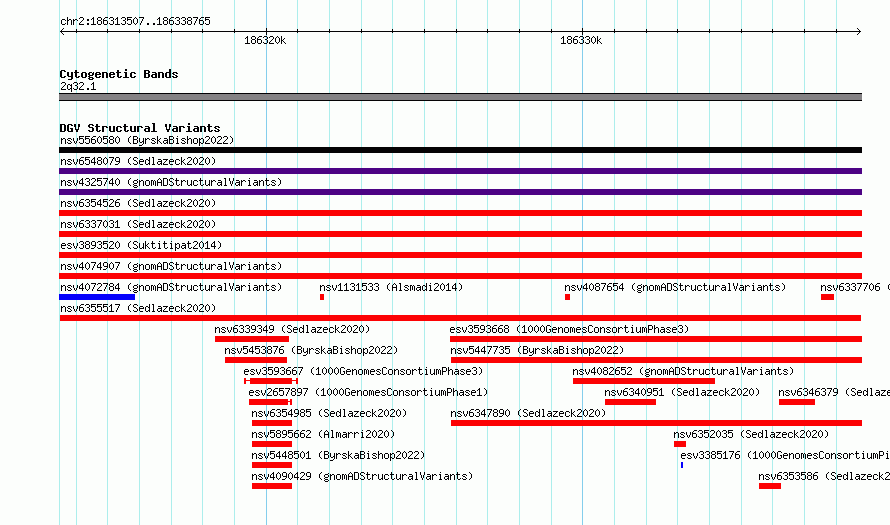Open nsv4325740 (gnomADStructuralVariants) label
Image resolution: width=890 pixels, height=525 pixels.
[x=171, y=182]
